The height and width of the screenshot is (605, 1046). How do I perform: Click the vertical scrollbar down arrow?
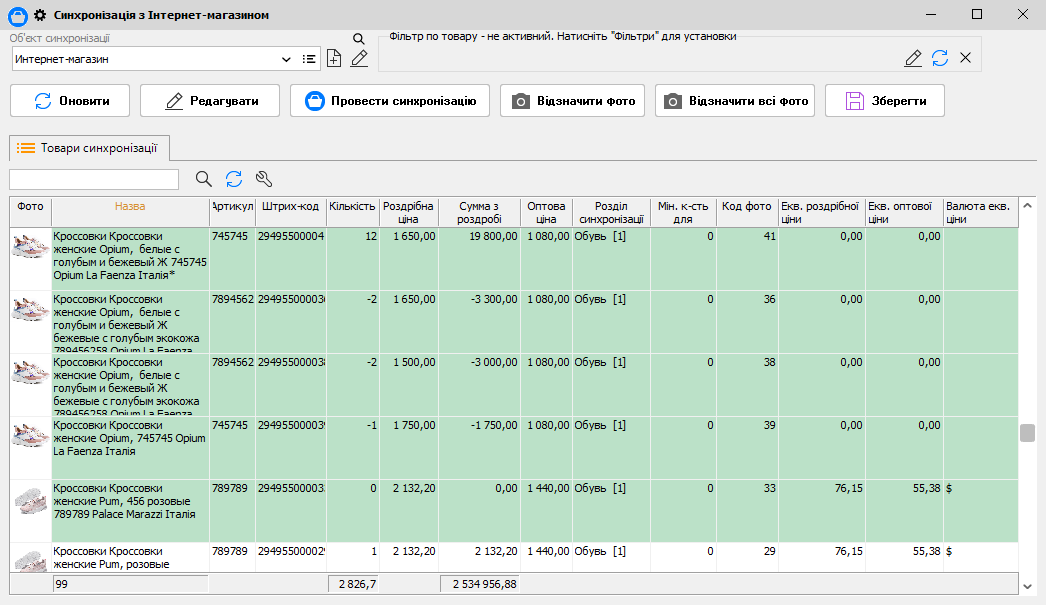pos(1027,585)
